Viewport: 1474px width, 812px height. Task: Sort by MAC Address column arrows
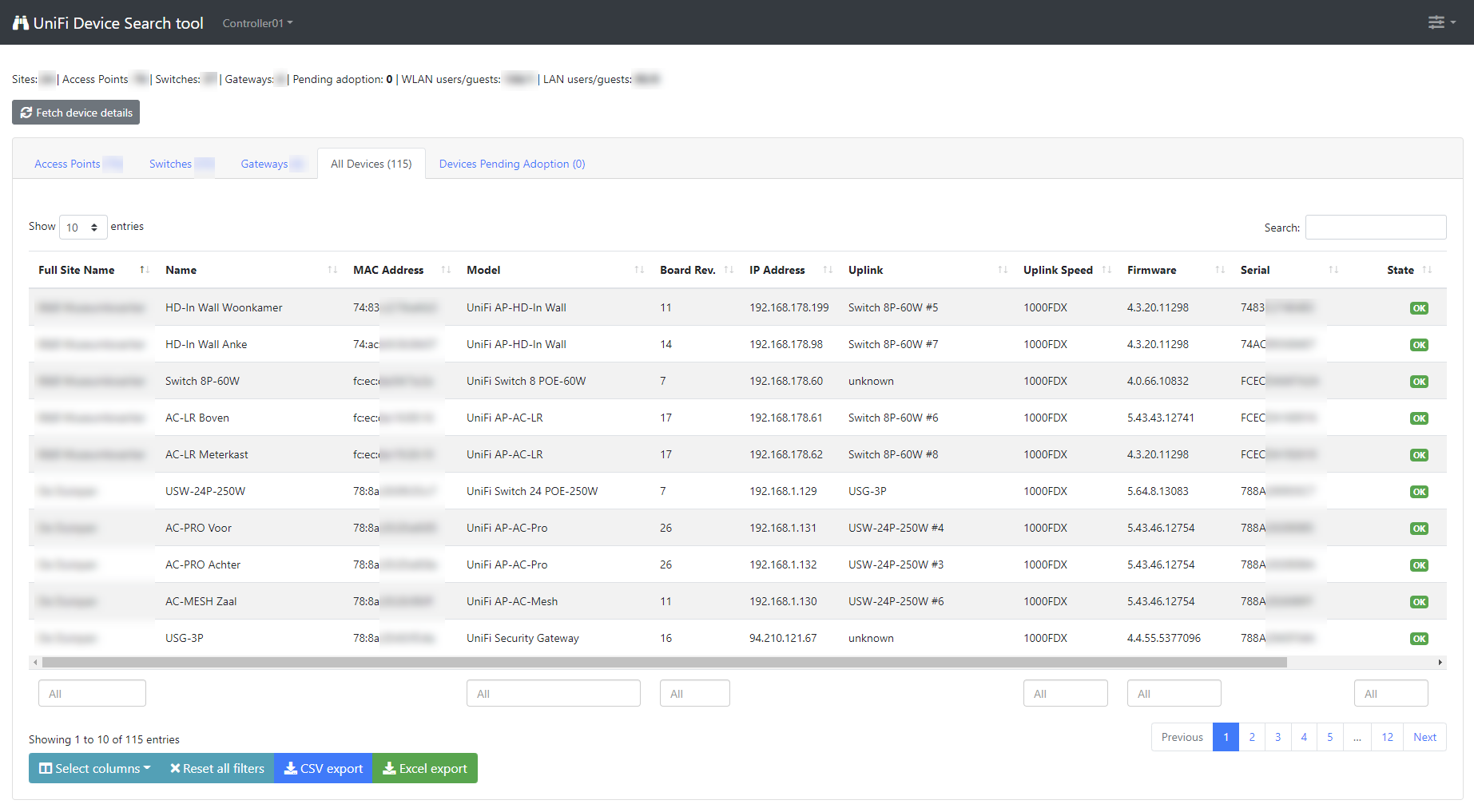tap(446, 270)
